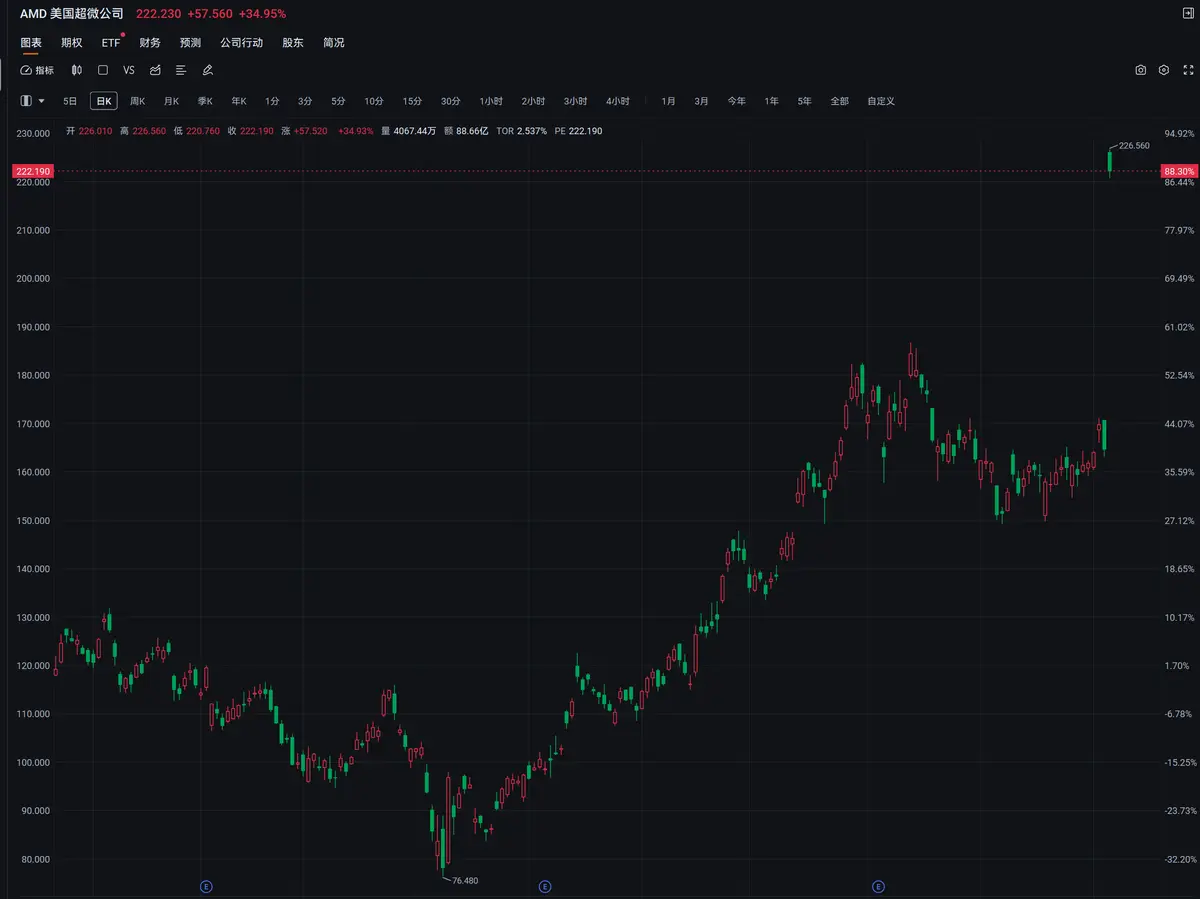1200x899 pixels.
Task: Click the TOR 2.537% value
Action: (521, 131)
